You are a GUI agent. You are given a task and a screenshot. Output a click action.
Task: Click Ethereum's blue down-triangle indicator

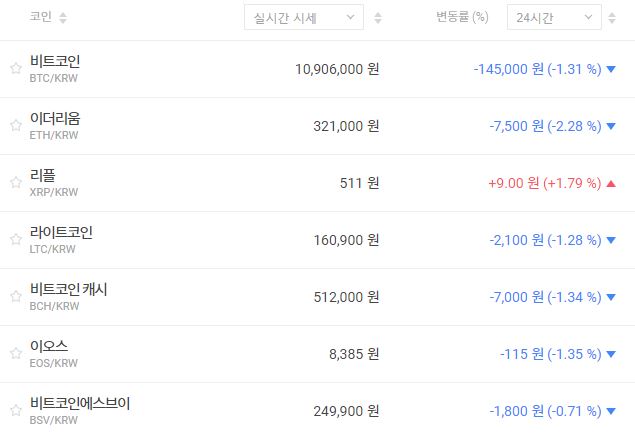pyautogui.click(x=611, y=126)
